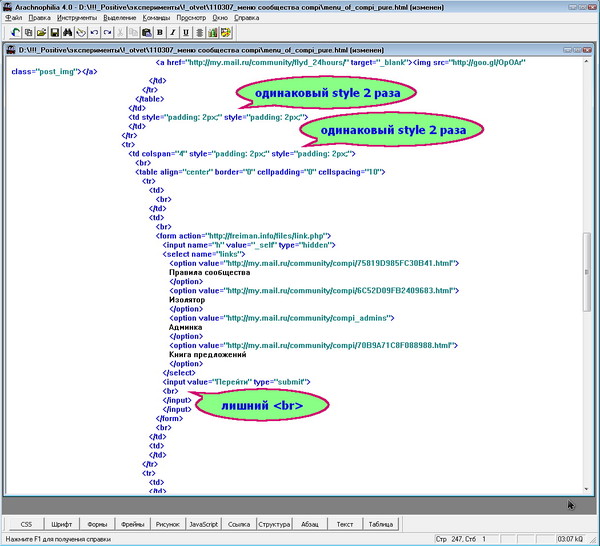
Task: Click the closing </form> tag line
Action: pos(169,419)
